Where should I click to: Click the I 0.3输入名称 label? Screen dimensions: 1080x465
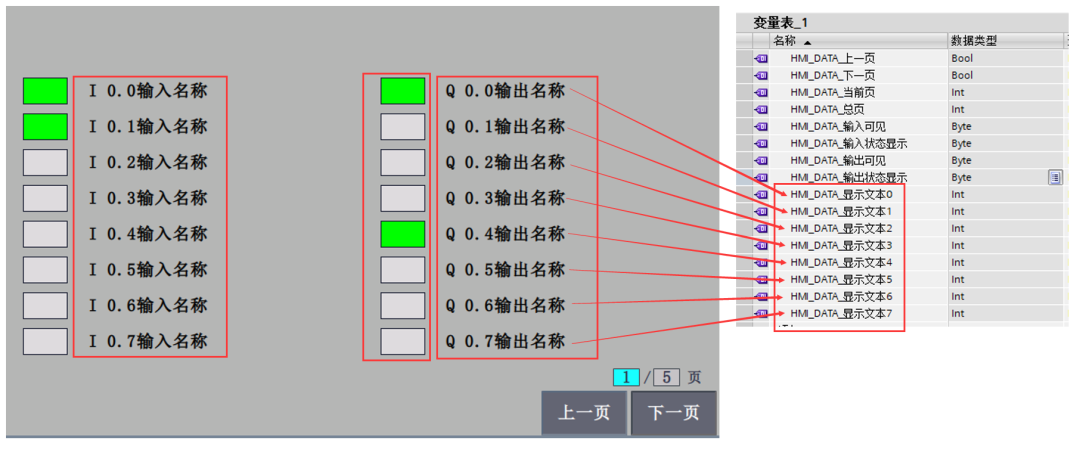pyautogui.click(x=147, y=198)
